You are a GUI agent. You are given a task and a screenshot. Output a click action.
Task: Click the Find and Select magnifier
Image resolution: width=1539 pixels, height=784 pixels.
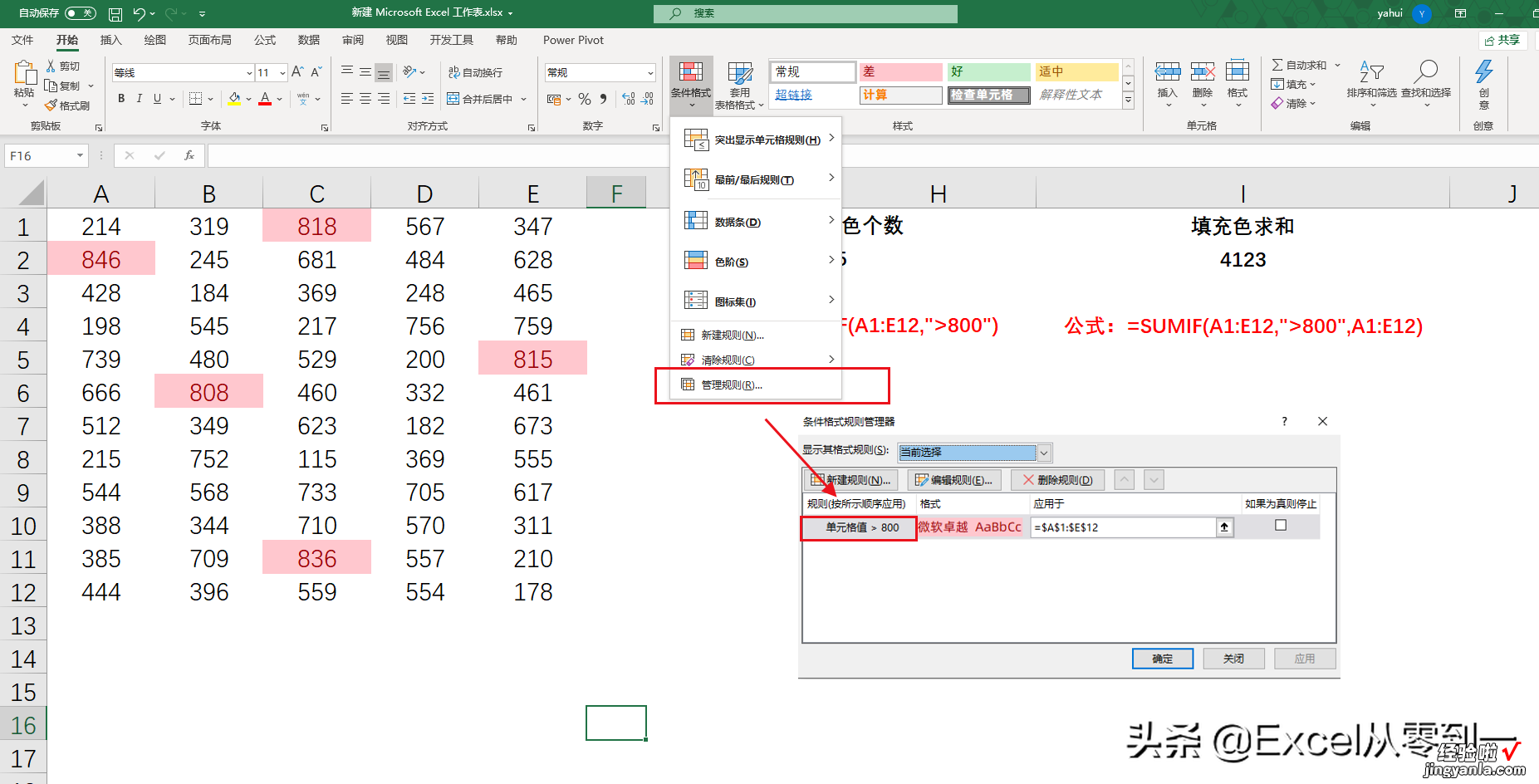point(1426,72)
